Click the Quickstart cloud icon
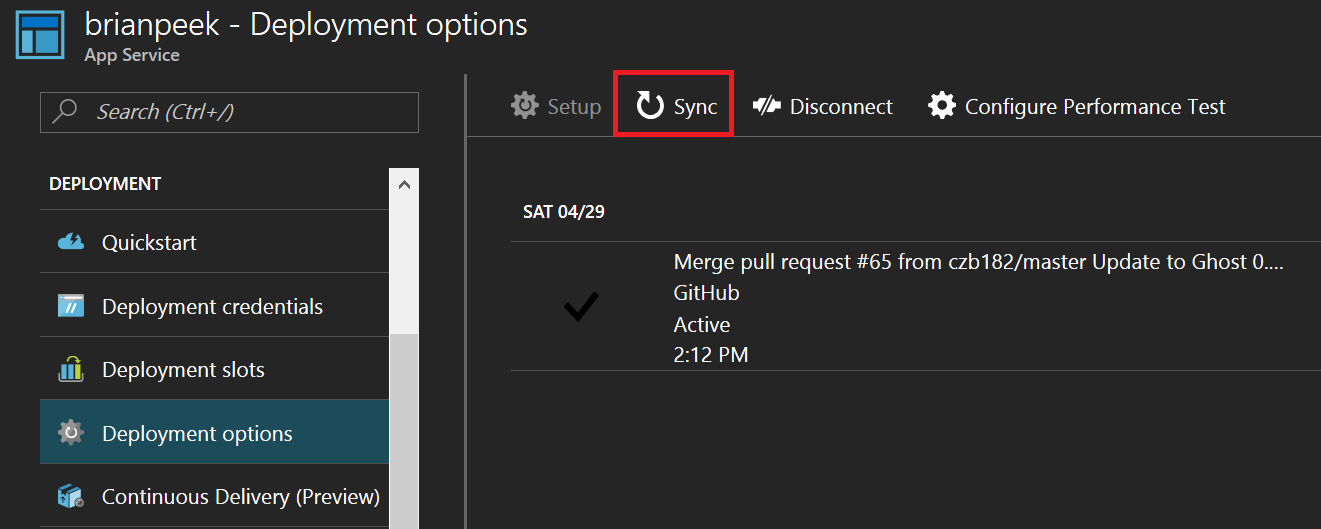This screenshot has height=529, width=1321. pyautogui.click(x=71, y=242)
